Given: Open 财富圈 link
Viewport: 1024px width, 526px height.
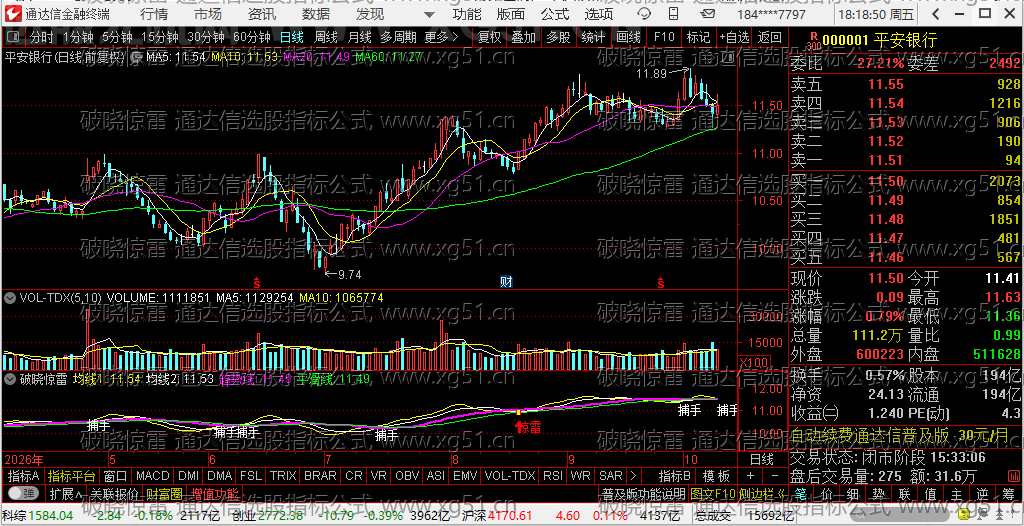Looking at the screenshot, I should click(164, 493).
